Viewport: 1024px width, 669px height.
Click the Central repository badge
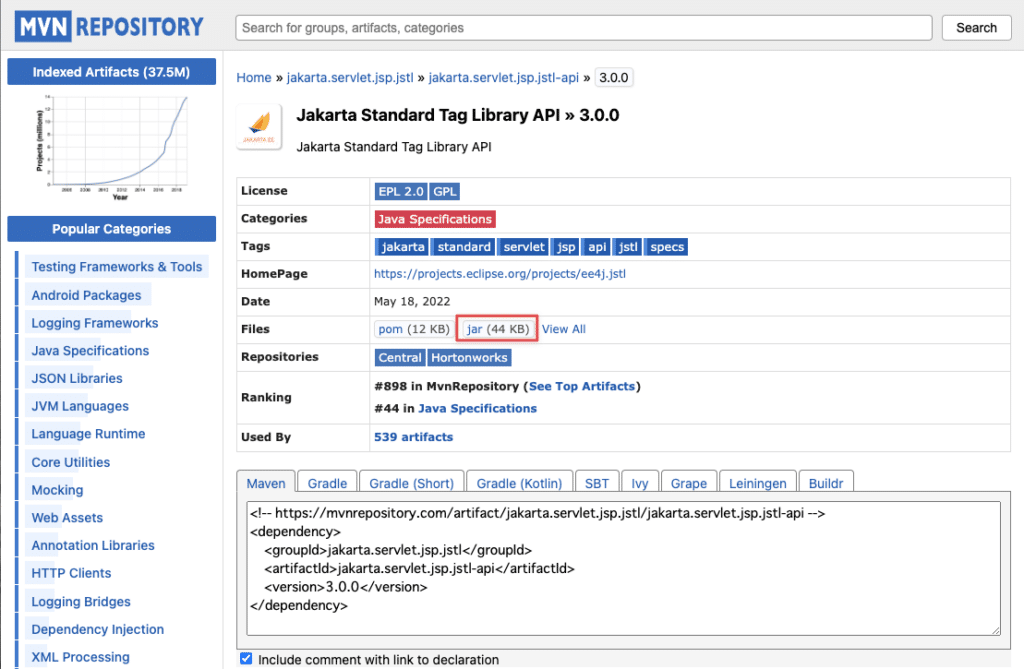click(399, 357)
